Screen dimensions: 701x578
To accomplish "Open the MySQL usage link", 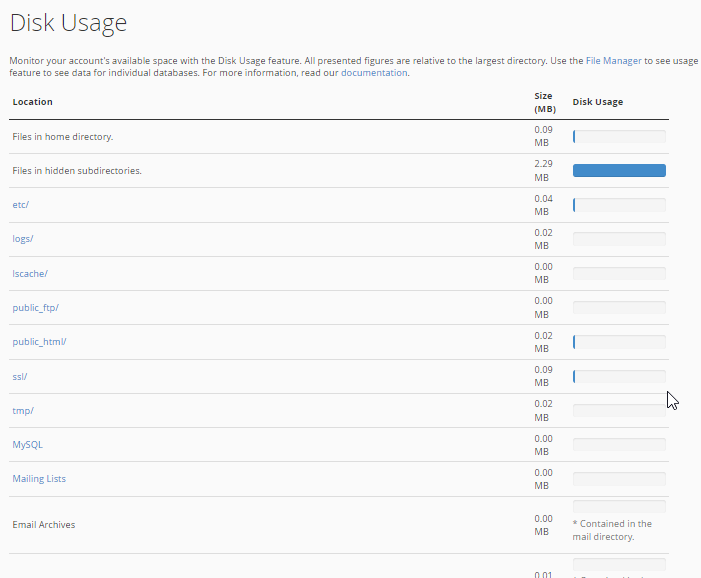I will click(x=28, y=445).
